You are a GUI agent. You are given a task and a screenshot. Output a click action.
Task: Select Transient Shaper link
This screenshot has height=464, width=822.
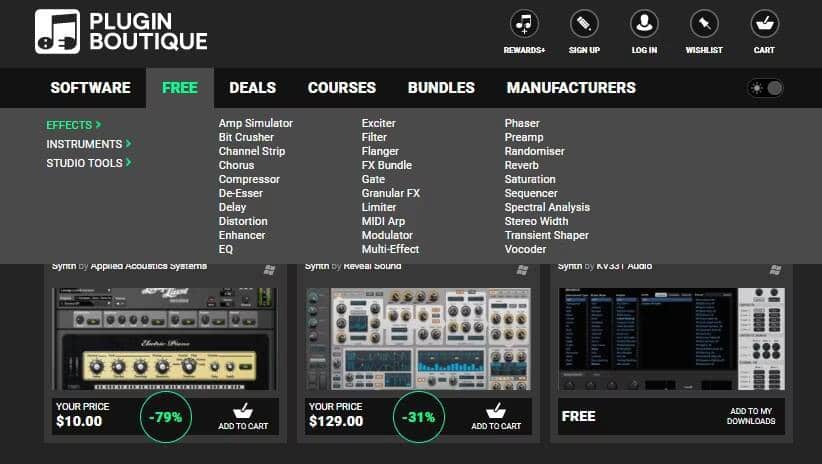(x=547, y=235)
